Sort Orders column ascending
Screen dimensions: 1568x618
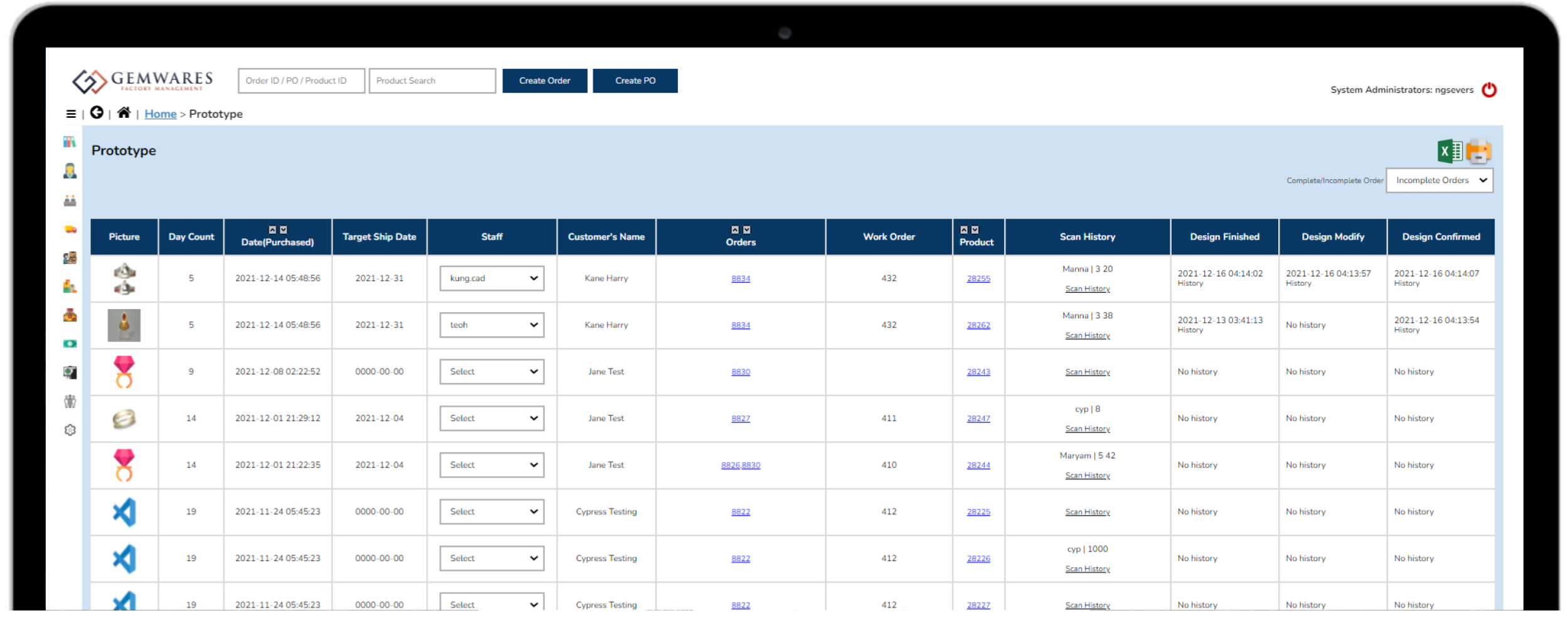pos(735,230)
